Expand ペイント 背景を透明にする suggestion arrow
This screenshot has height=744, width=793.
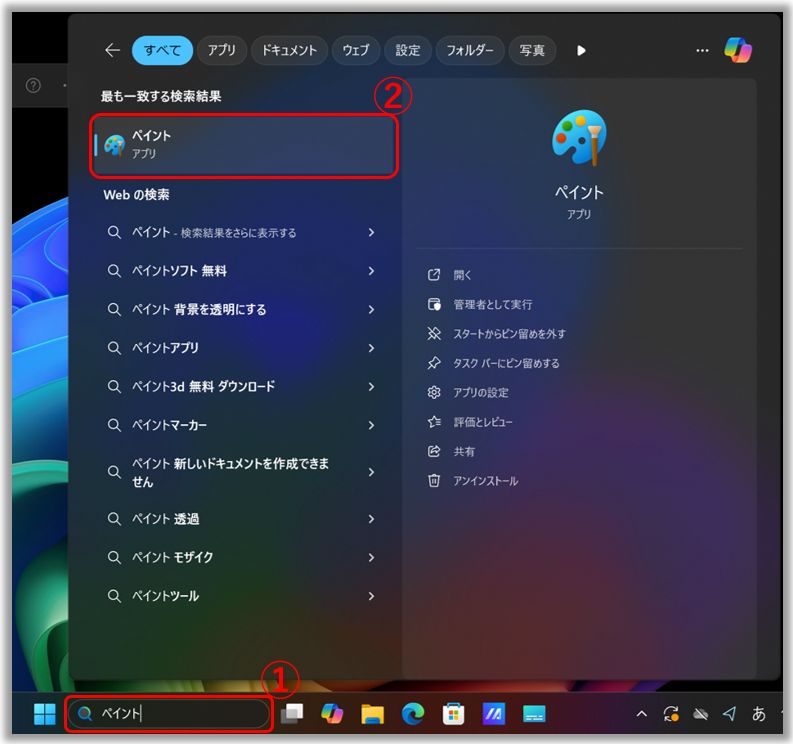371,310
